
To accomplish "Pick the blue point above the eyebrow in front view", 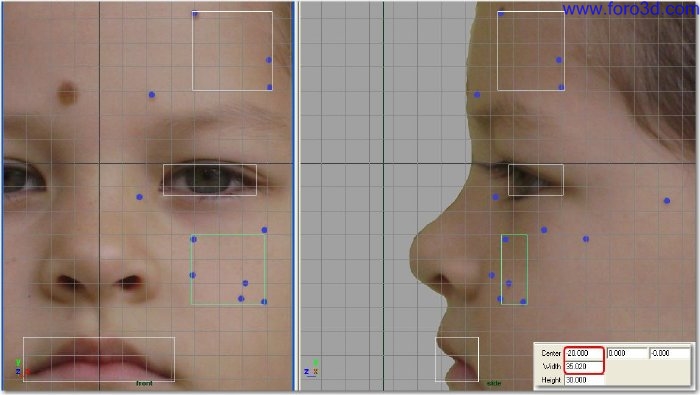I will click(x=152, y=95).
